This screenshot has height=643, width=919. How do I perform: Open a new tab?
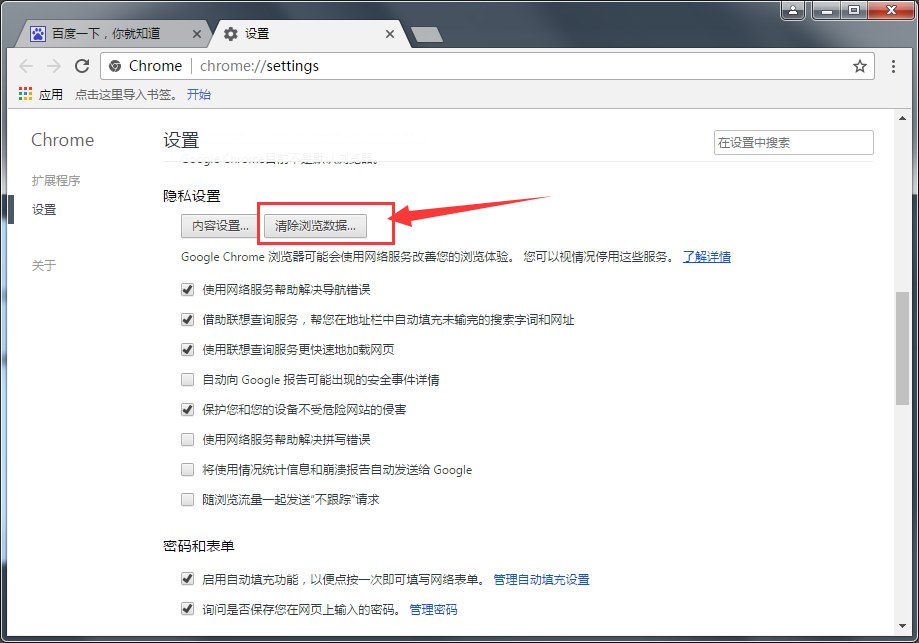tap(427, 35)
